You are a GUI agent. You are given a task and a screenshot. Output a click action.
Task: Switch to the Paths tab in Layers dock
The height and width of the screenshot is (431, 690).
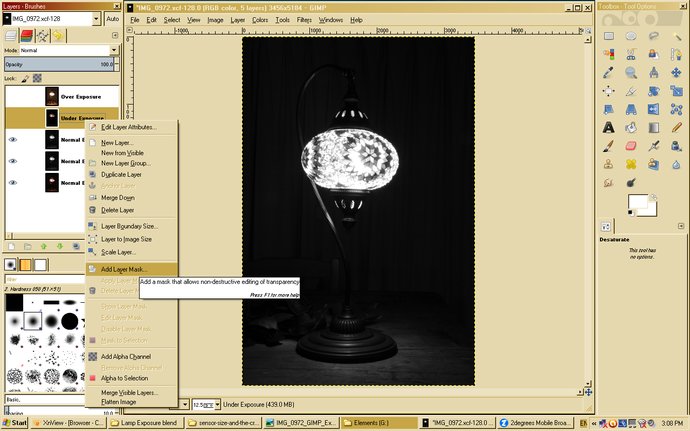[43, 36]
